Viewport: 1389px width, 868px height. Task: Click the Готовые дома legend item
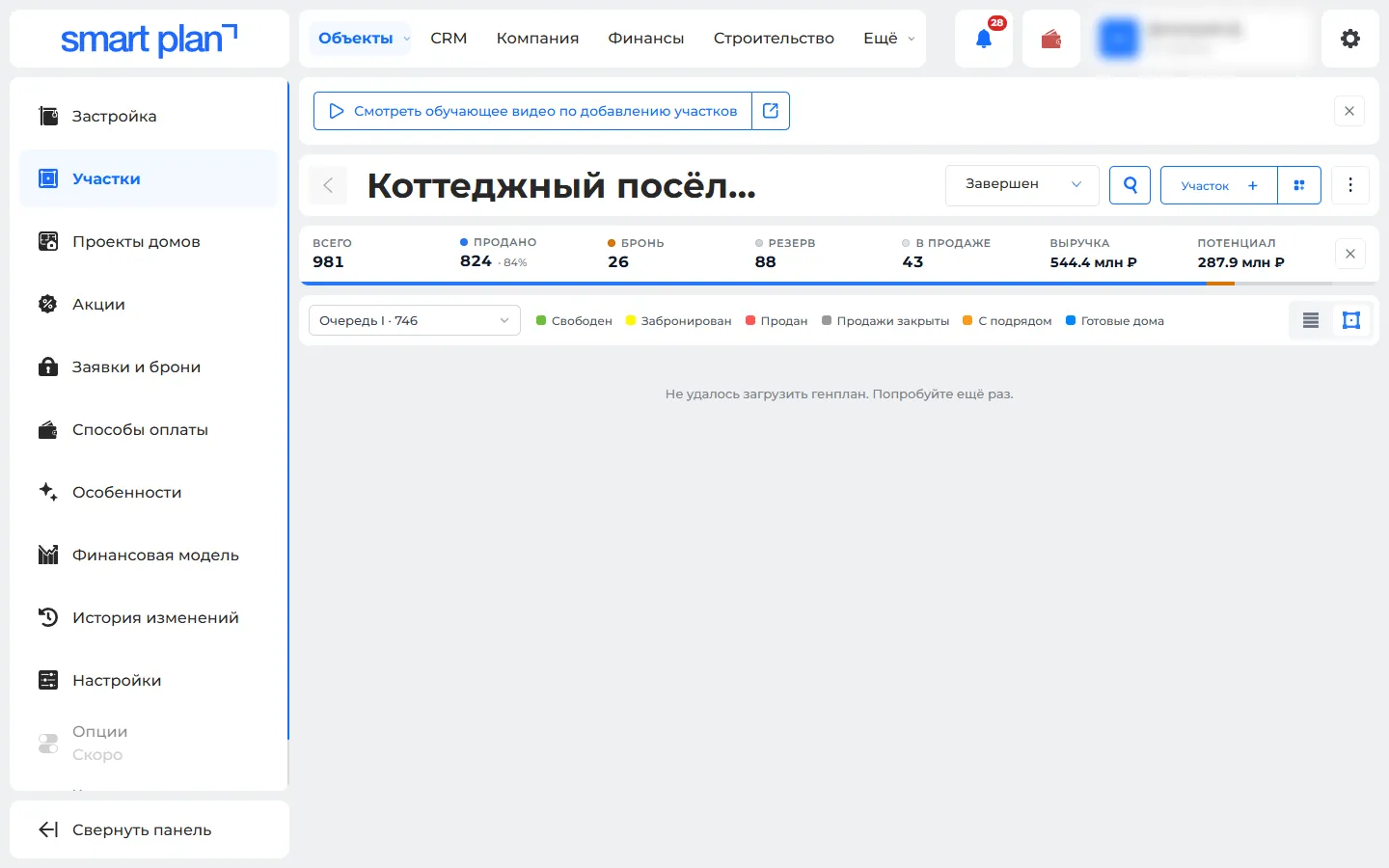[1115, 321]
